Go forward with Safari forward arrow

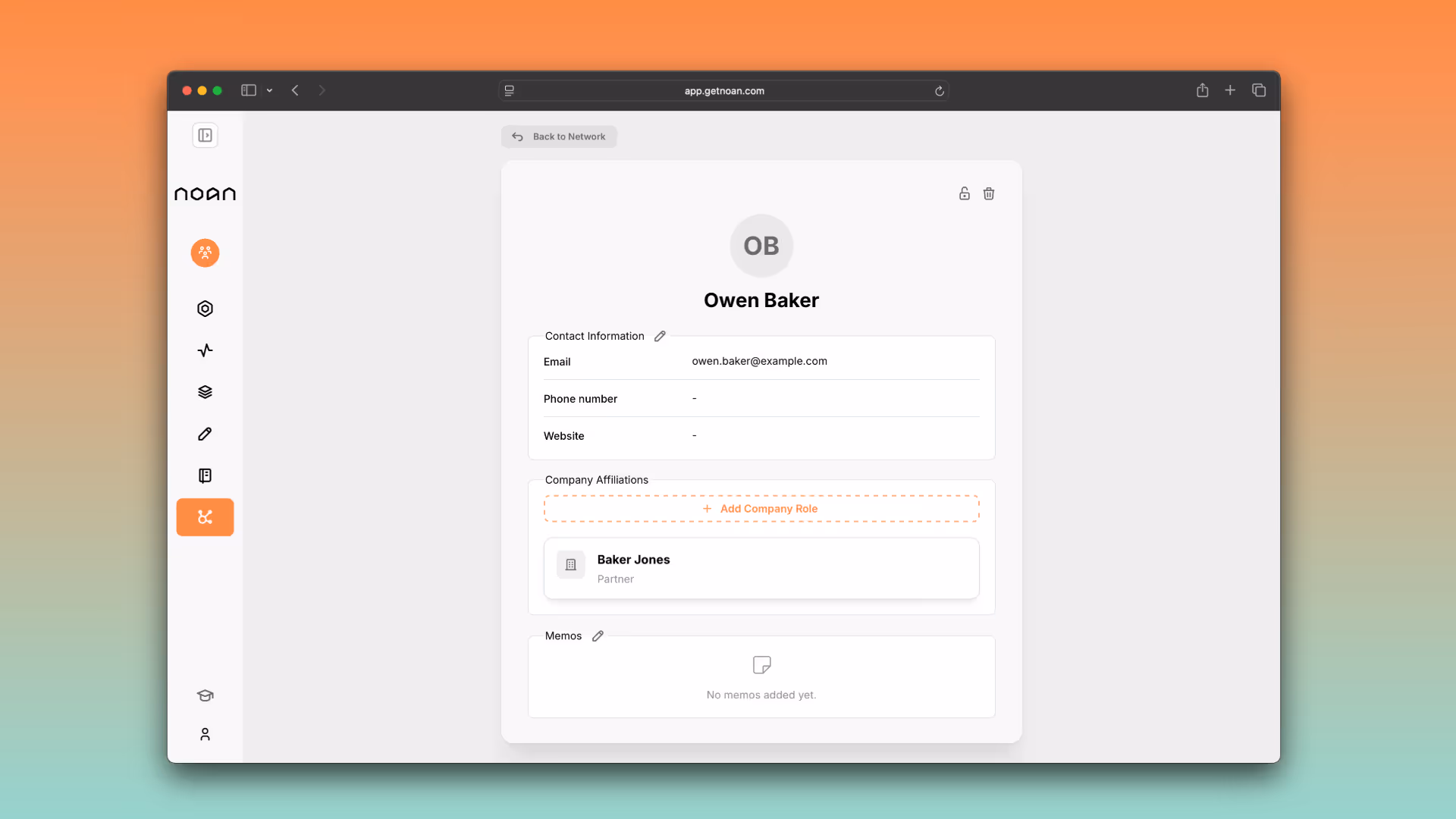322,90
